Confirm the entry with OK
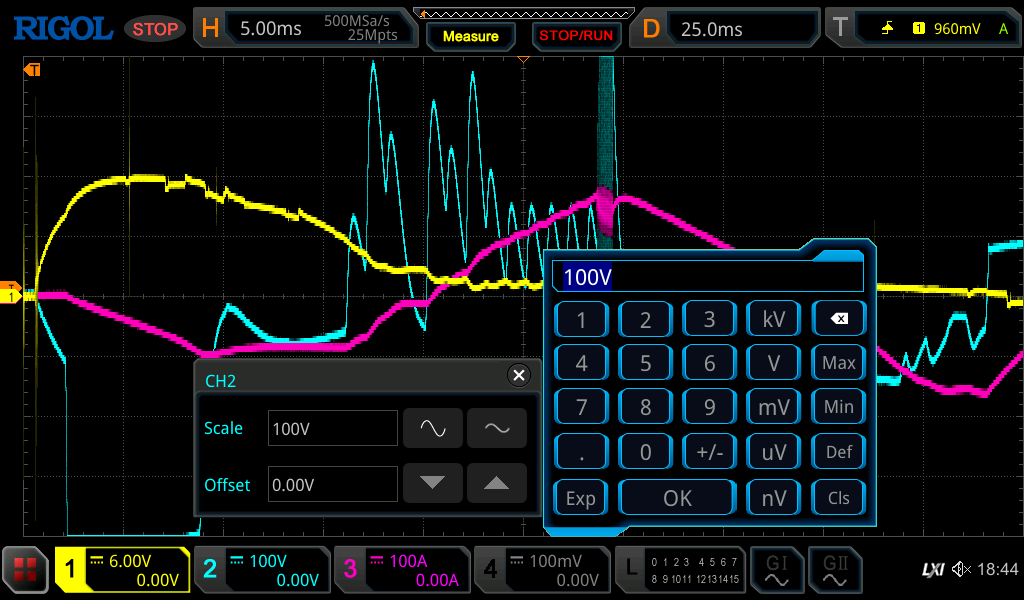 pos(677,497)
